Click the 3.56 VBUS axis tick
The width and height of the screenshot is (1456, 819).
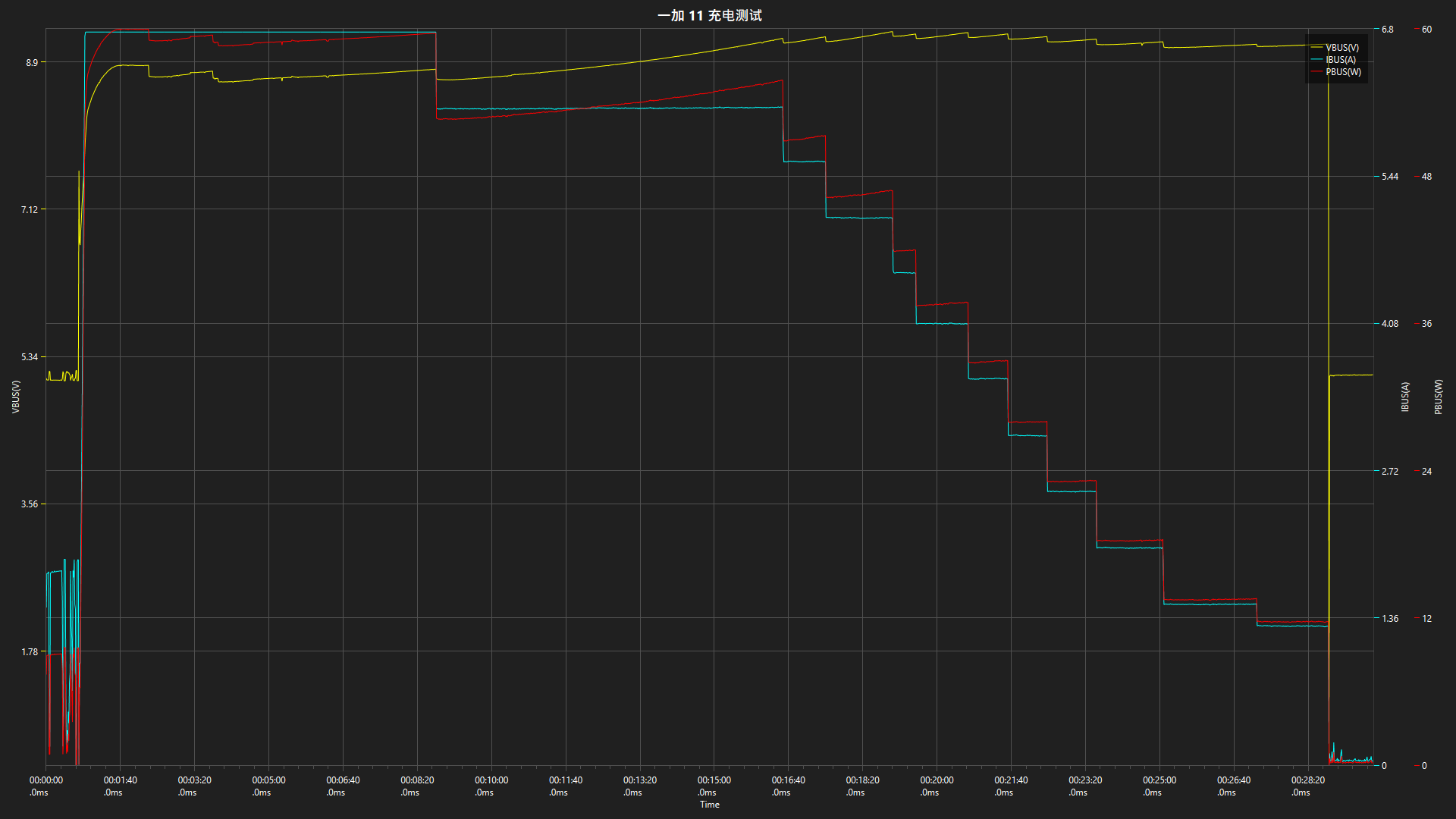pos(30,504)
